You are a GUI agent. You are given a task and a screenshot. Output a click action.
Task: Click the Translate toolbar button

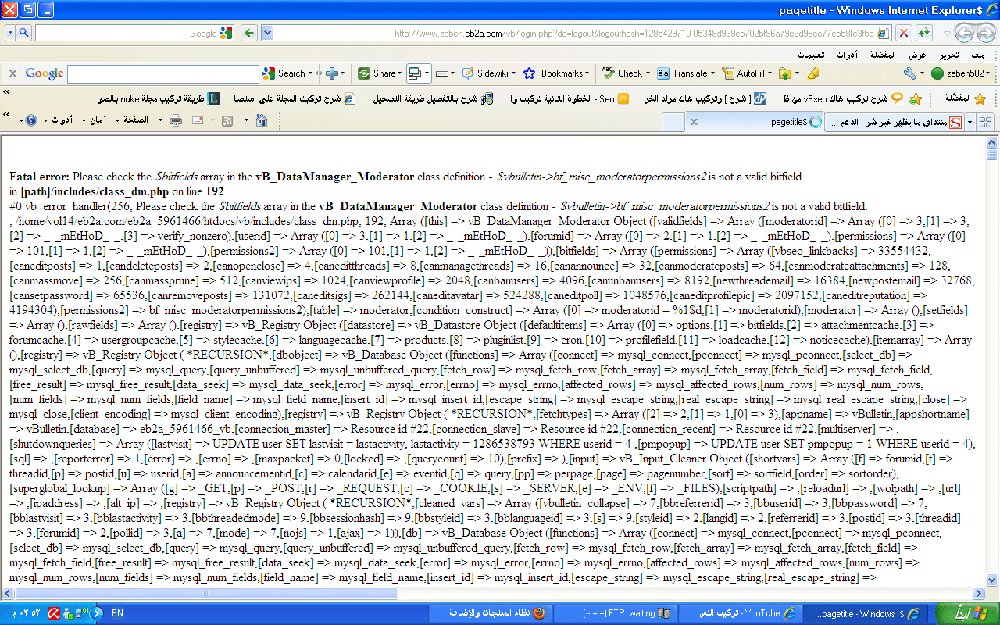[683, 73]
